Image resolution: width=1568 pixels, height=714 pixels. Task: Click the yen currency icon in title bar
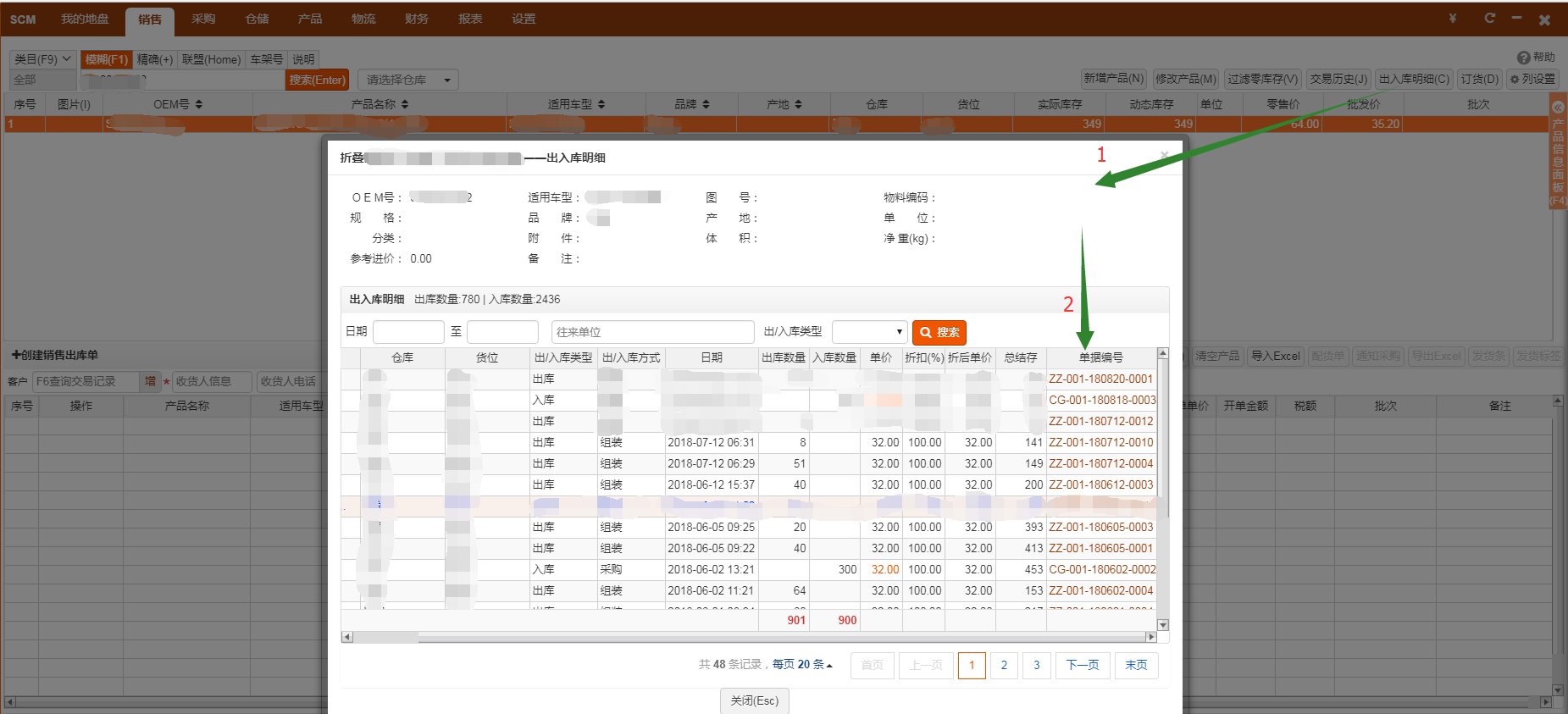1452,19
